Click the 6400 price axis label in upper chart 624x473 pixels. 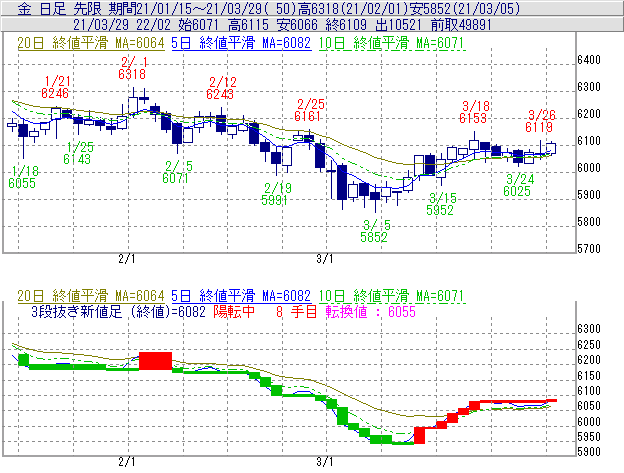(589, 60)
